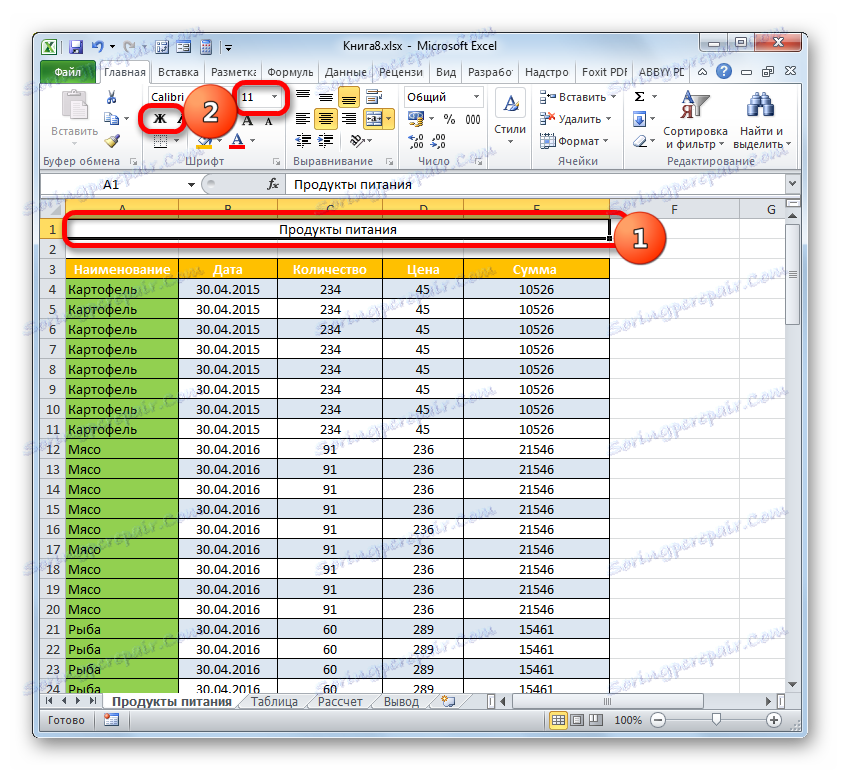Toggle Merge and Center button
The image size is (841, 771).
(373, 119)
